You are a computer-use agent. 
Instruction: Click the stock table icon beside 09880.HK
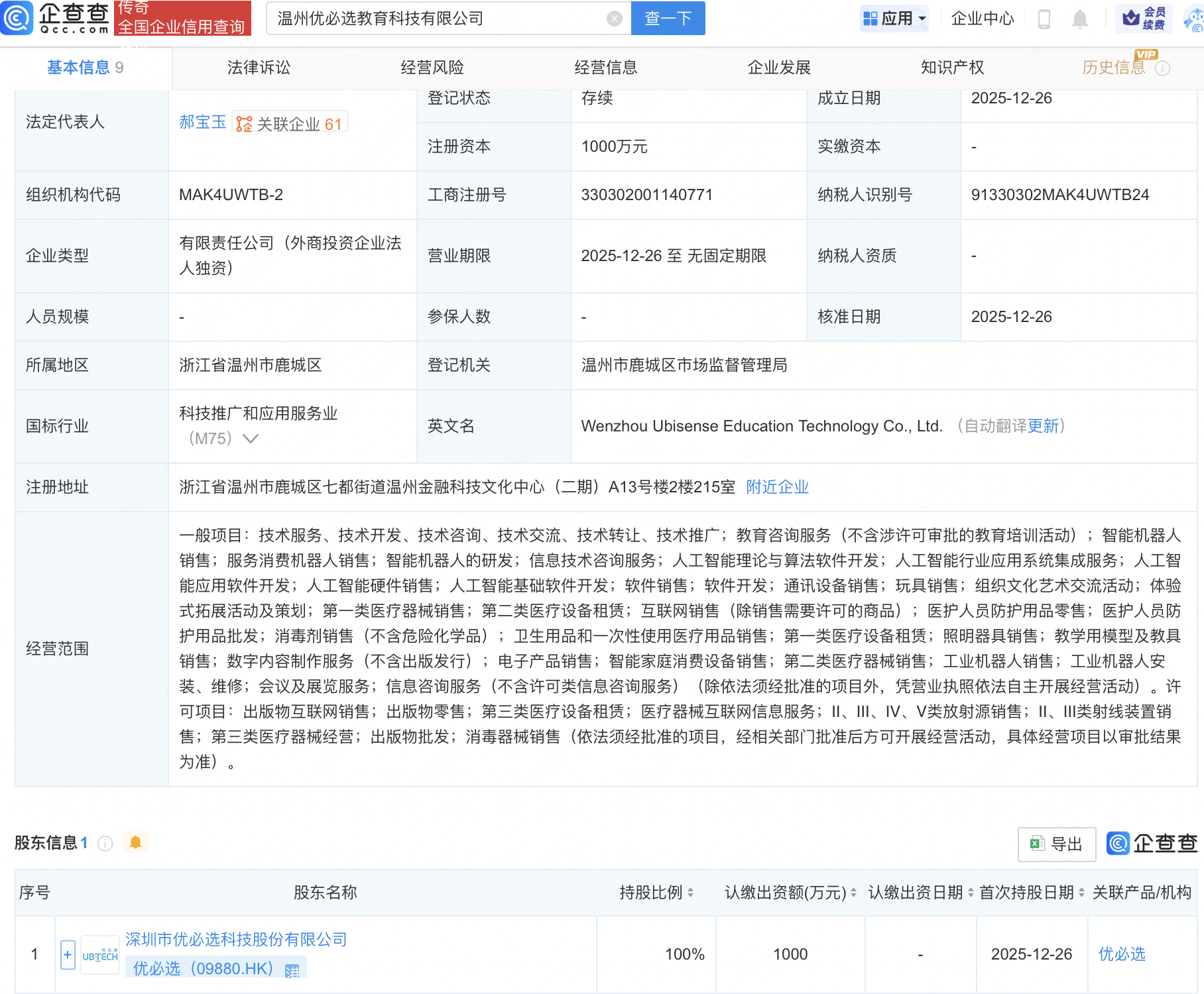click(292, 970)
